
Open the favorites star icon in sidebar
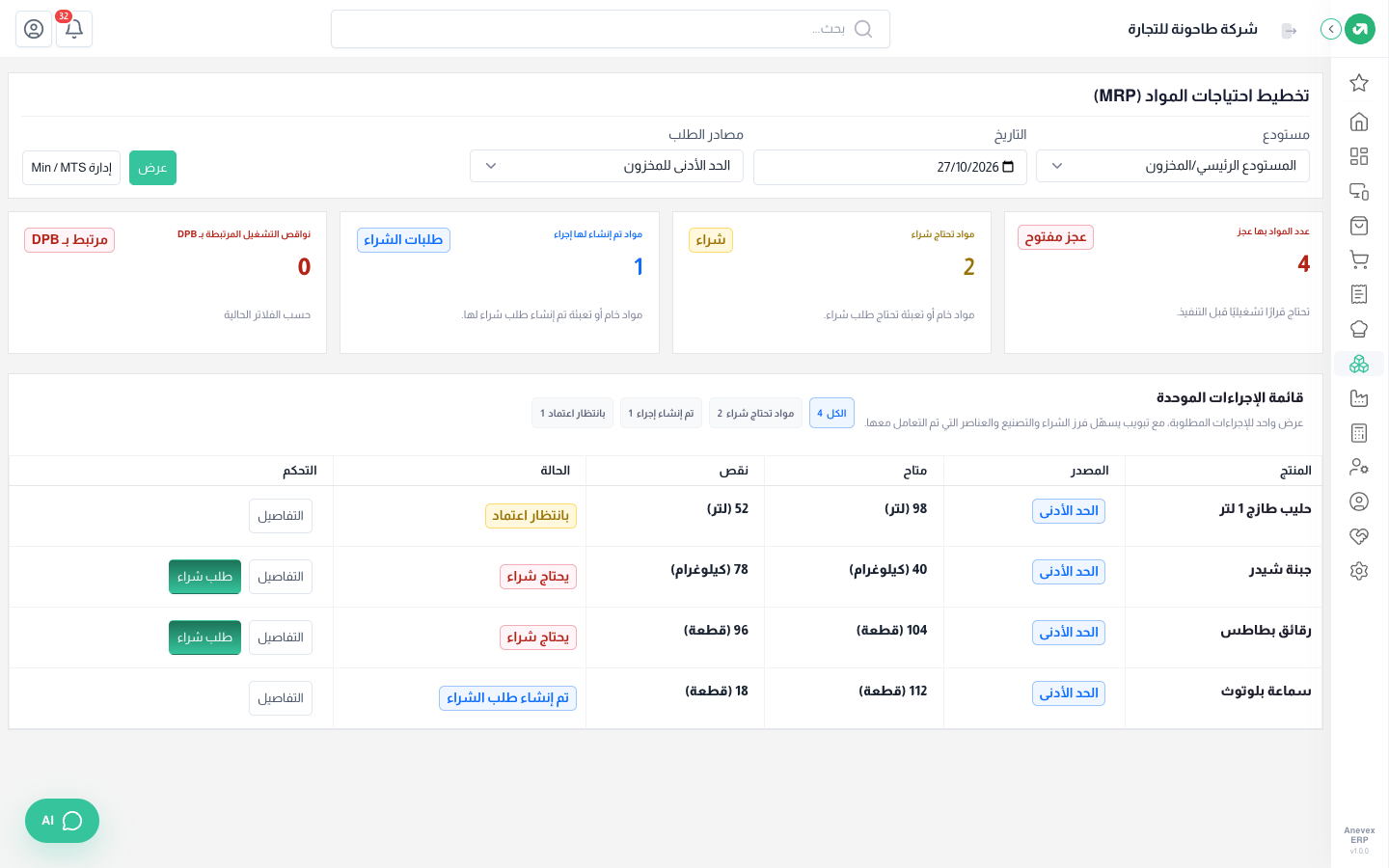[1359, 83]
